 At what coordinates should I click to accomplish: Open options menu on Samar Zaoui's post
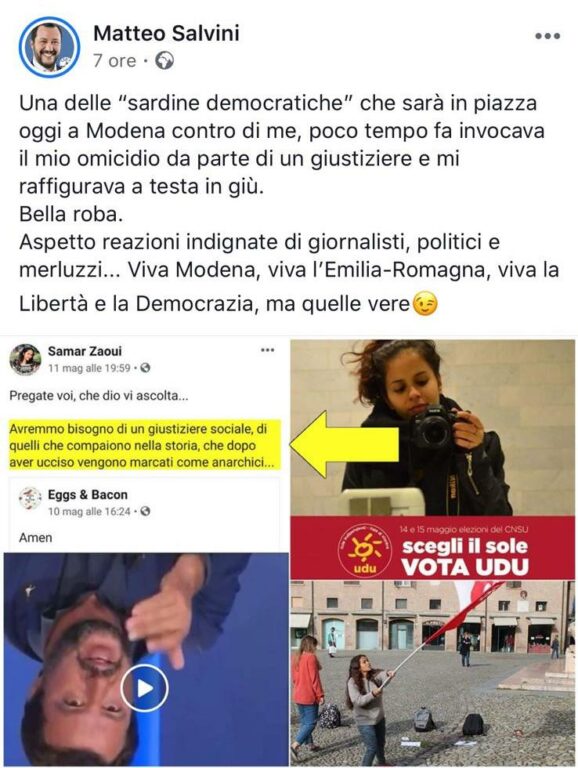pyautogui.click(x=267, y=350)
